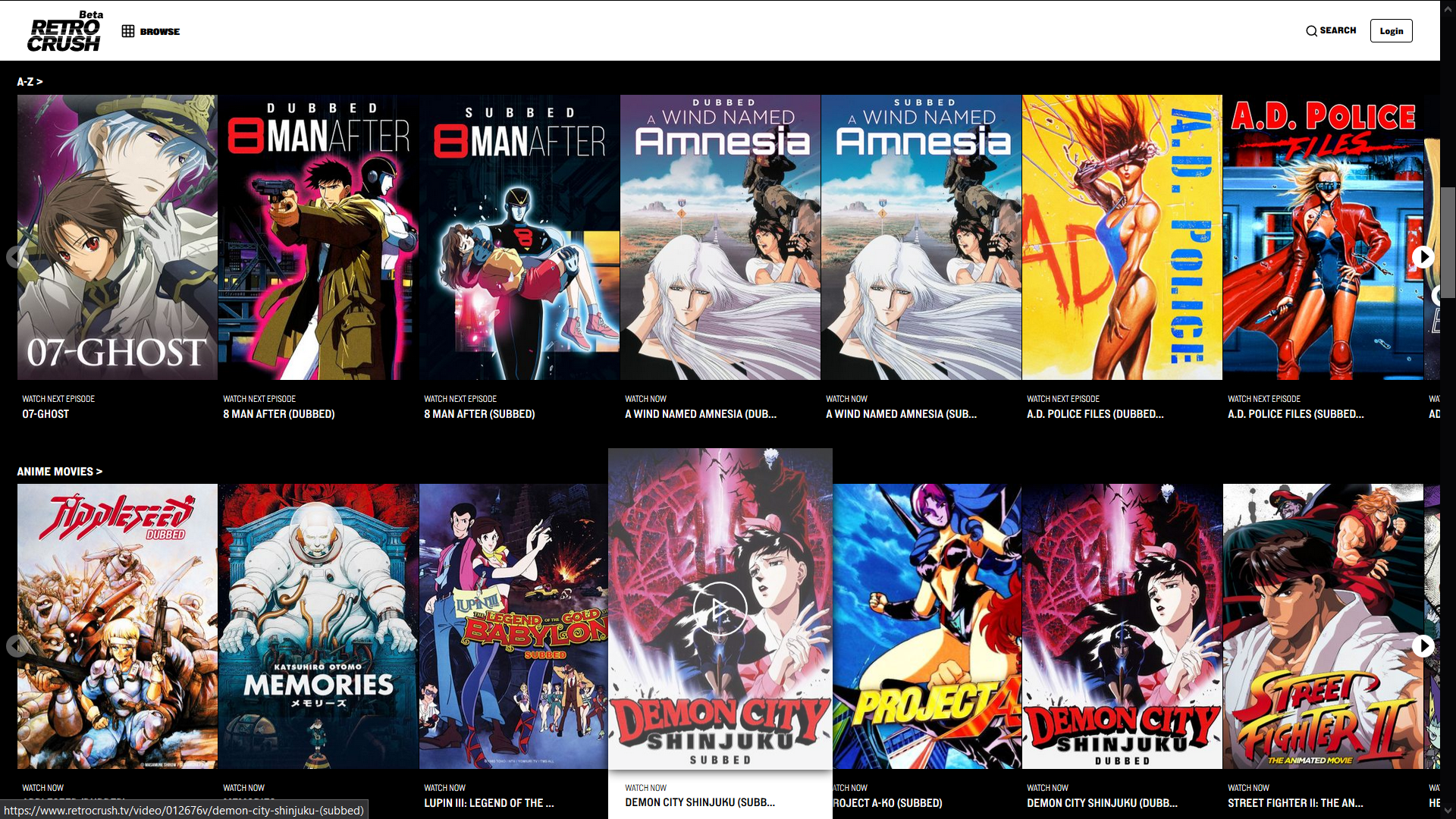
Task: Go back in the A-Z row with the left arrow
Action: [x=17, y=256]
